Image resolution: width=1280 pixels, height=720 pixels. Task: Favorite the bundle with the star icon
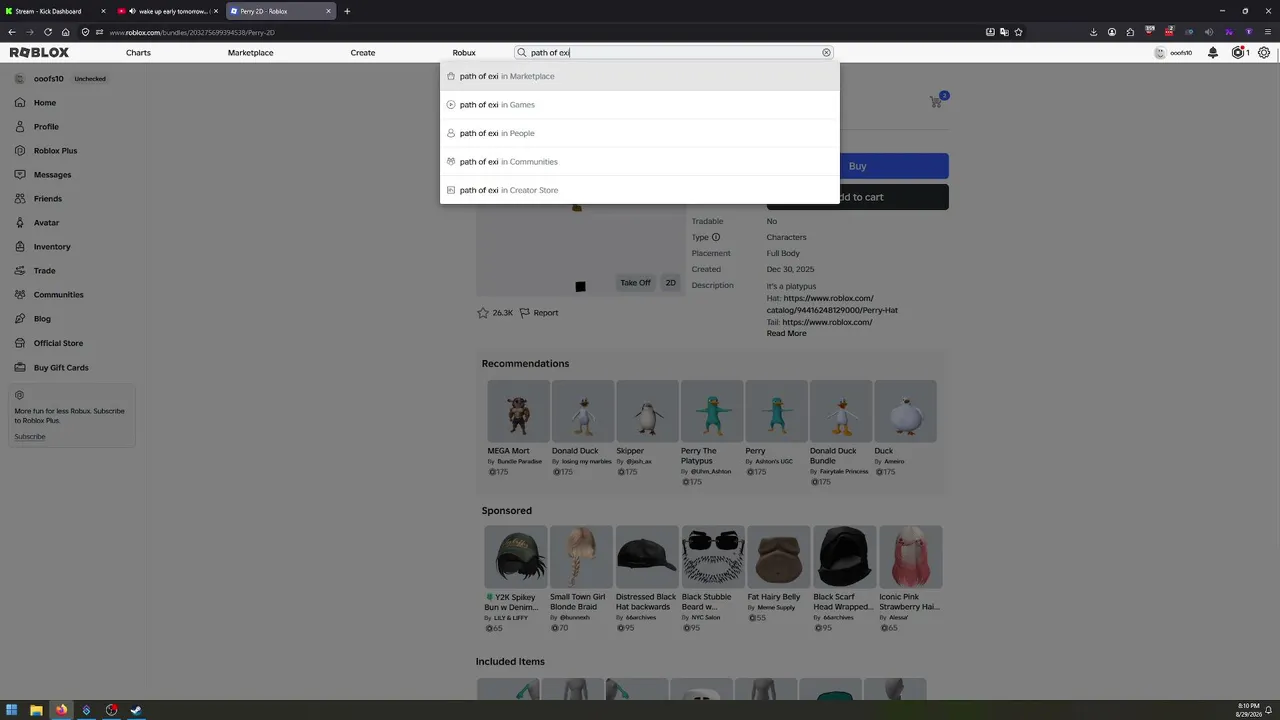(x=483, y=312)
